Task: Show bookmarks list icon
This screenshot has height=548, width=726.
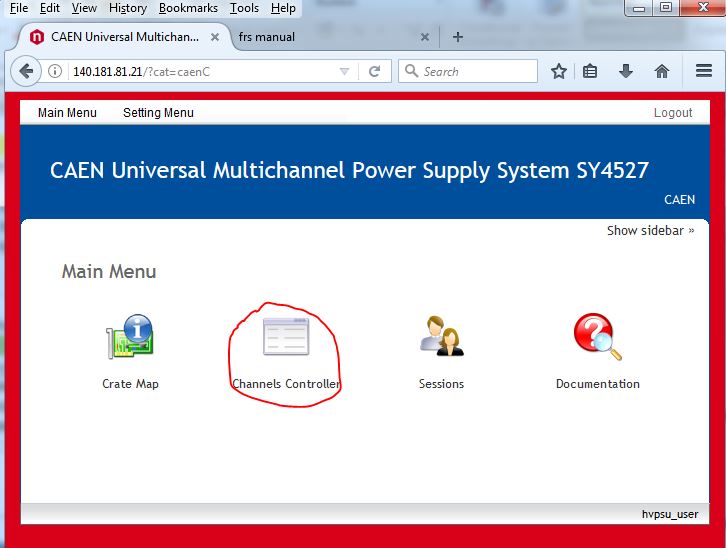Action: [x=591, y=71]
